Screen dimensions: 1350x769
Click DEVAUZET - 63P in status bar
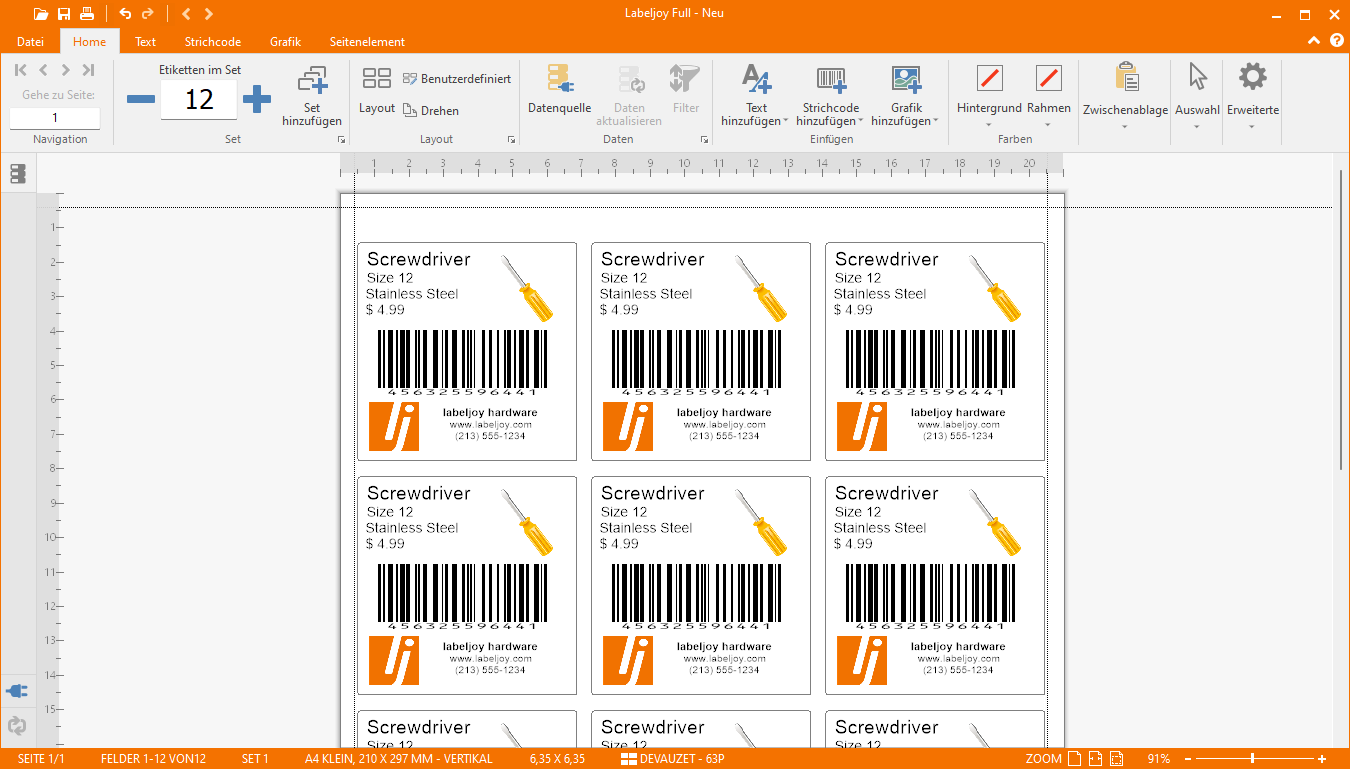pyautogui.click(x=673, y=759)
